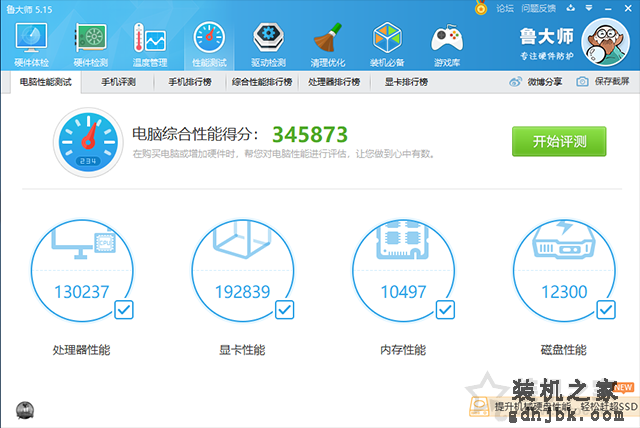Click the skin shirt icon in title bar

coord(571,8)
